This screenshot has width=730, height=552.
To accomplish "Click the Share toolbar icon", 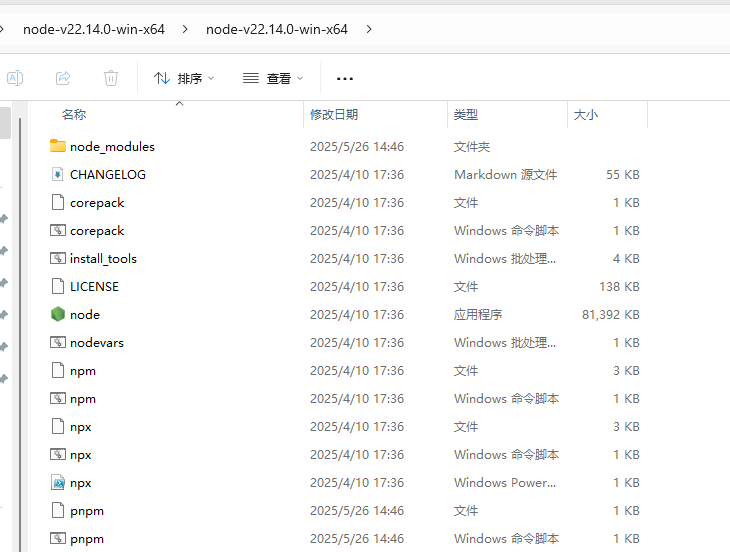I will pyautogui.click(x=63, y=78).
